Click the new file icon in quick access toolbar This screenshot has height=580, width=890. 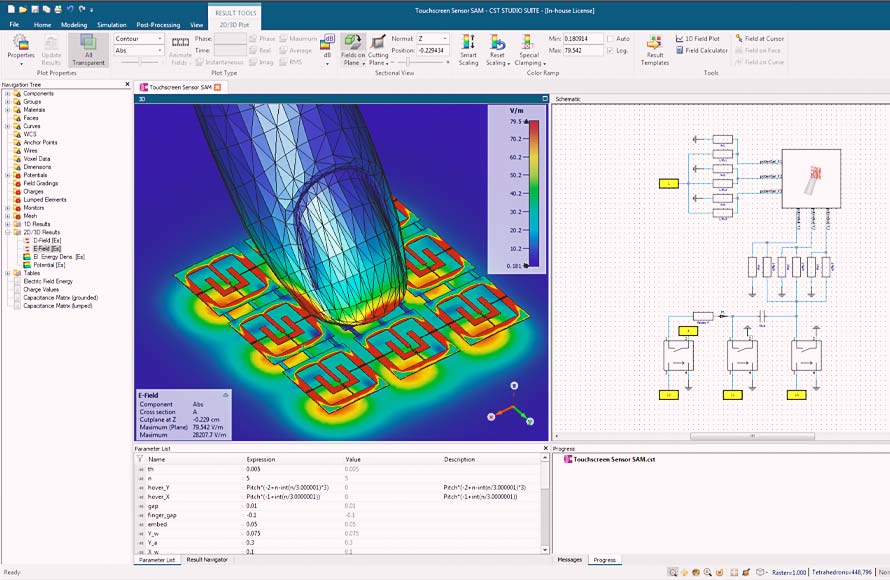point(11,9)
